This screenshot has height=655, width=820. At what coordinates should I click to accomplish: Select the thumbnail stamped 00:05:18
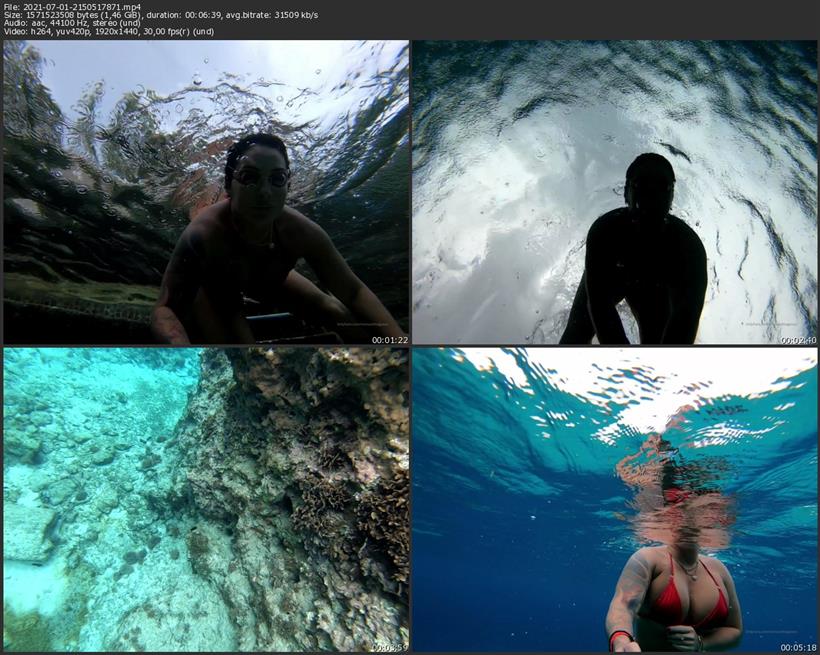coord(615,499)
